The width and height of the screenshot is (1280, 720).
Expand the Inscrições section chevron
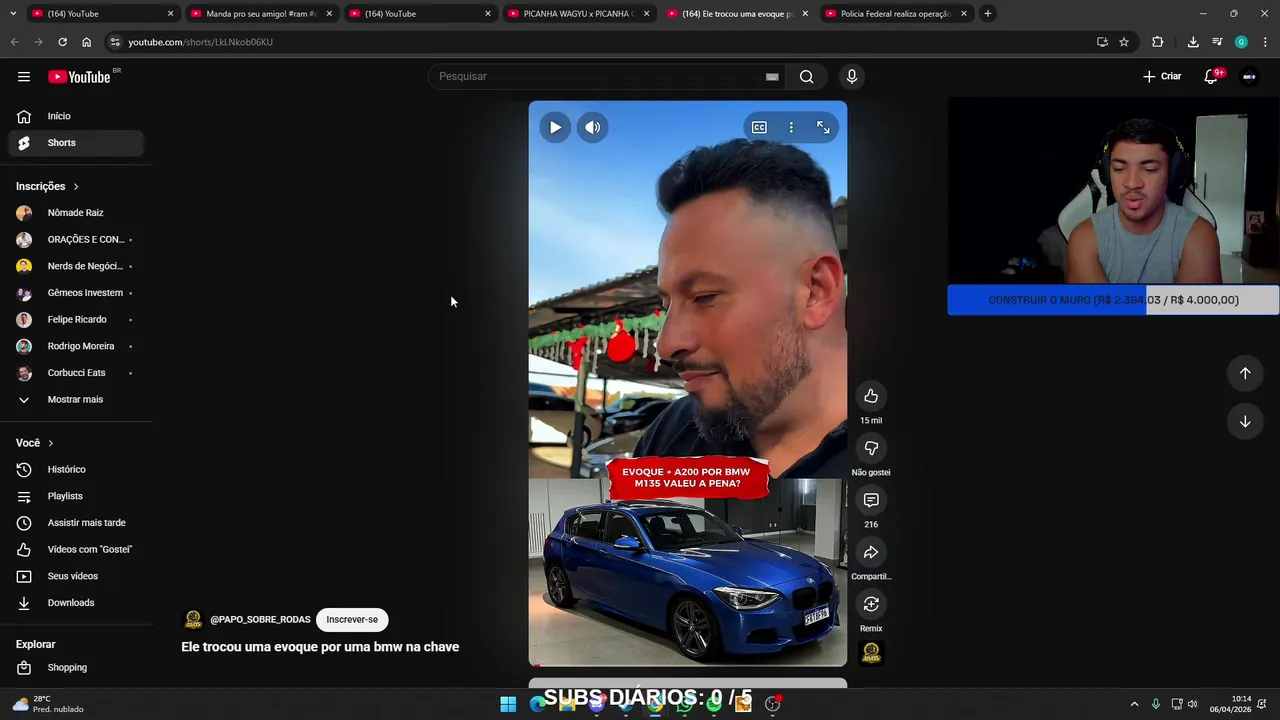(x=76, y=187)
